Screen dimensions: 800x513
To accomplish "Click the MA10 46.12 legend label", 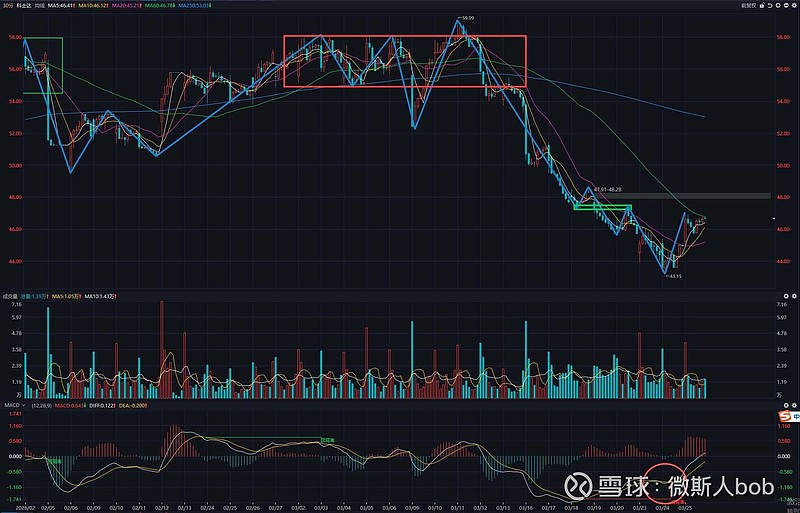I will click(x=94, y=6).
